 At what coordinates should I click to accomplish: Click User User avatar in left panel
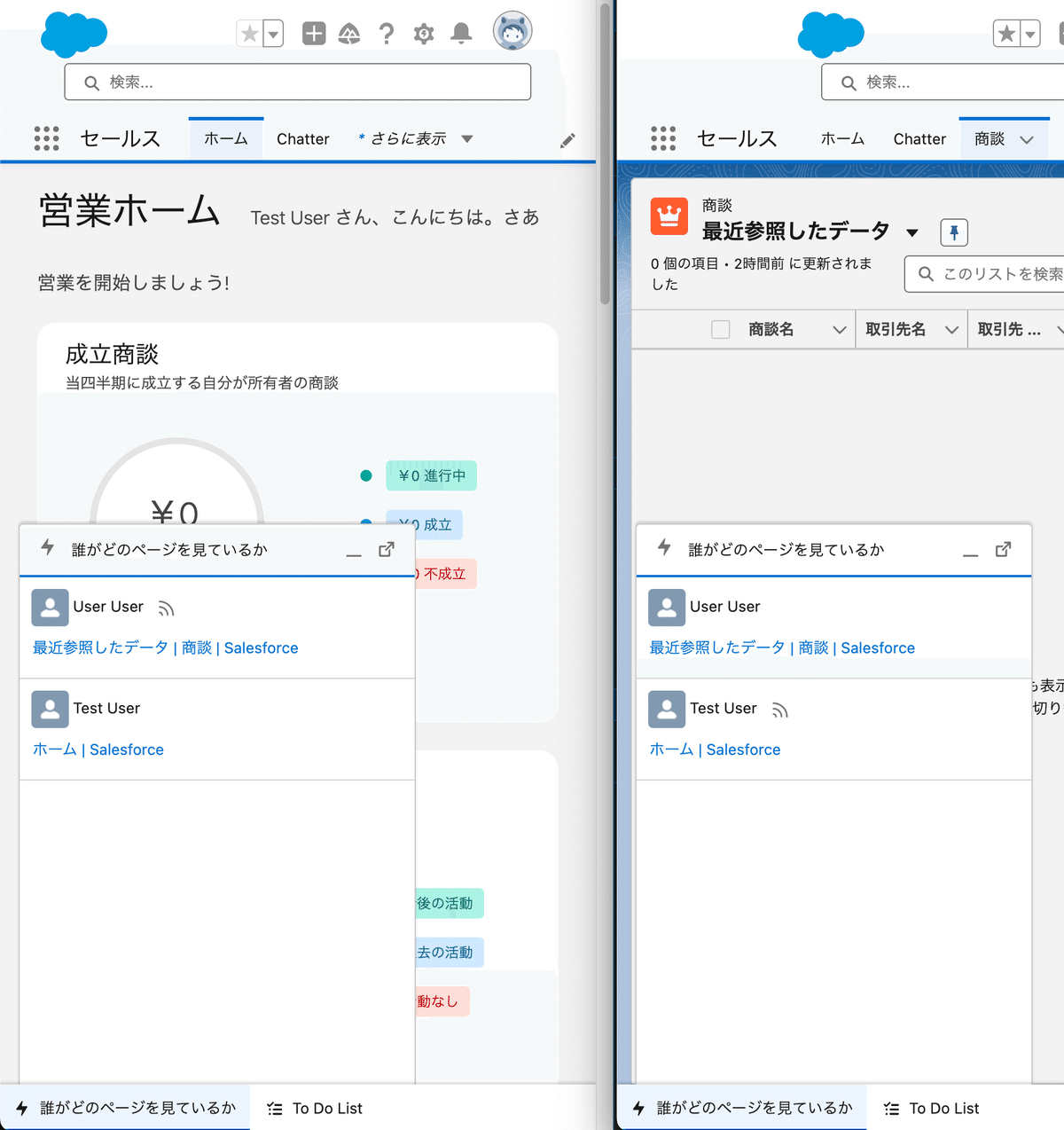point(50,608)
